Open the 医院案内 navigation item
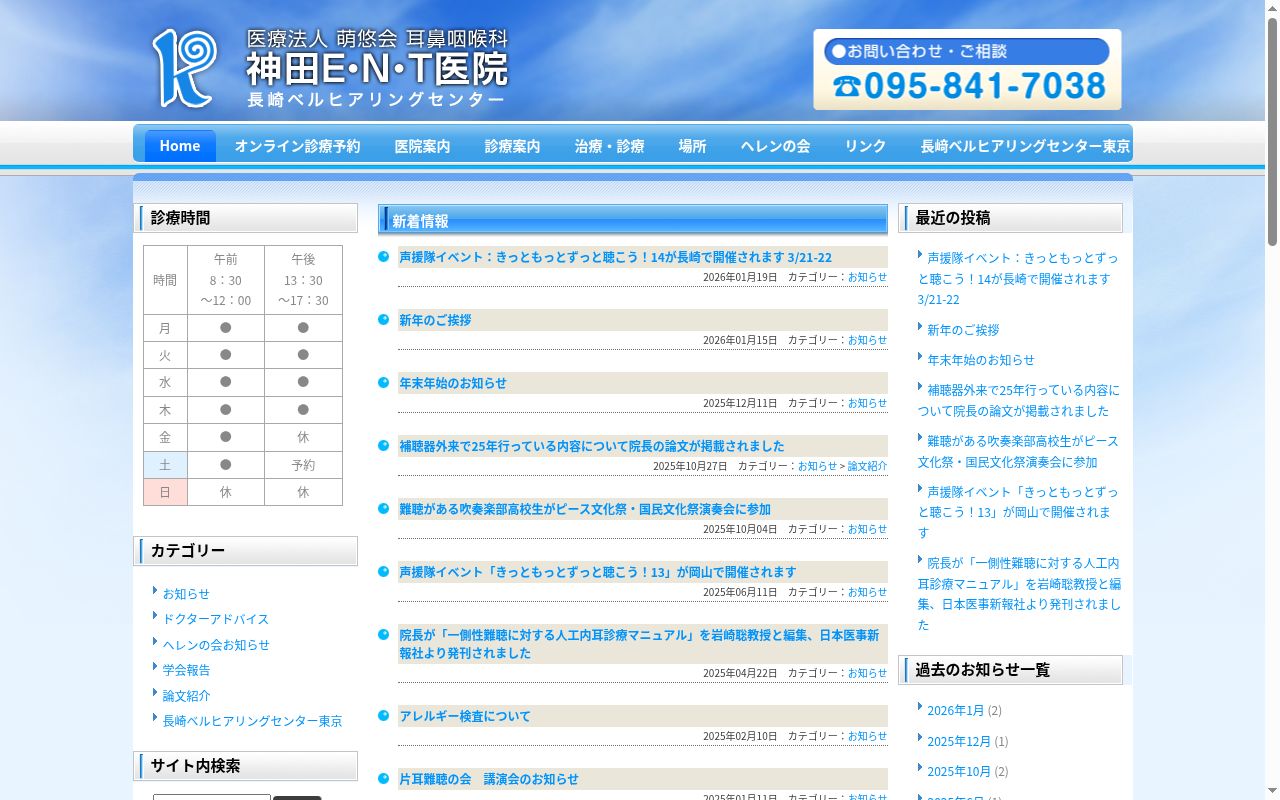The width and height of the screenshot is (1280, 800). (x=422, y=146)
